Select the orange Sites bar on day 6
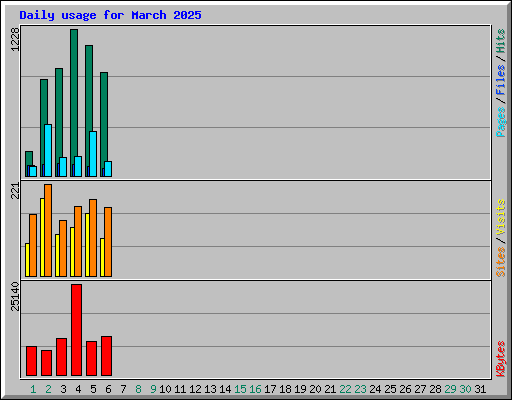512x400 pixels. (108, 242)
